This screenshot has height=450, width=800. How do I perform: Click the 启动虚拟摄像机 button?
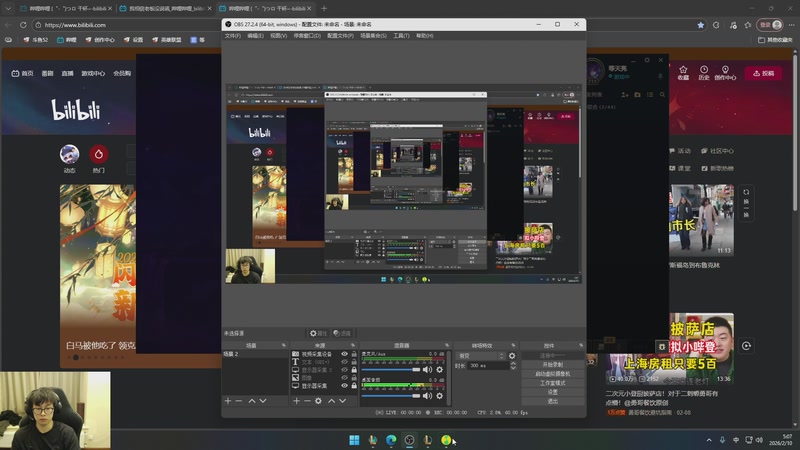552,373
